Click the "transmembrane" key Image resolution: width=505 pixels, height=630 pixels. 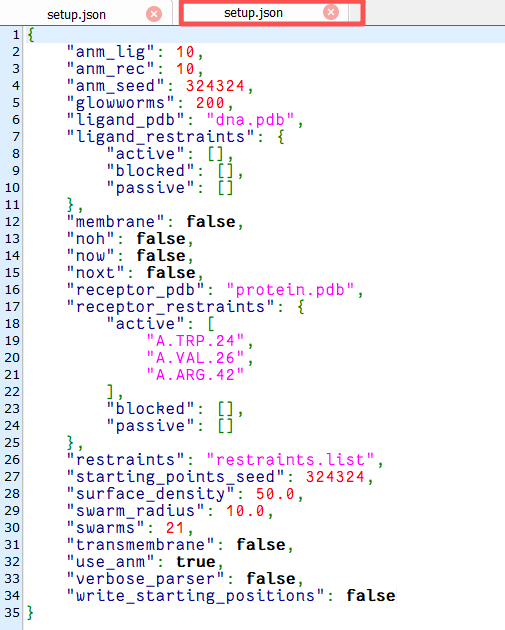[140, 545]
